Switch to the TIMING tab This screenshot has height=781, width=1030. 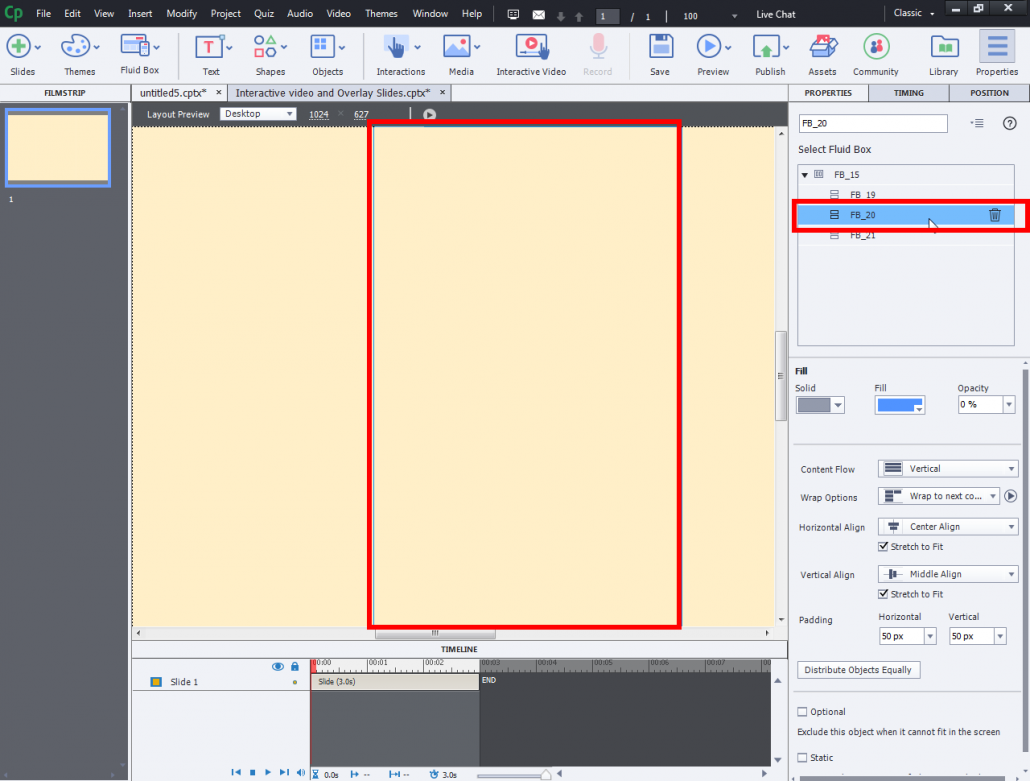(908, 92)
